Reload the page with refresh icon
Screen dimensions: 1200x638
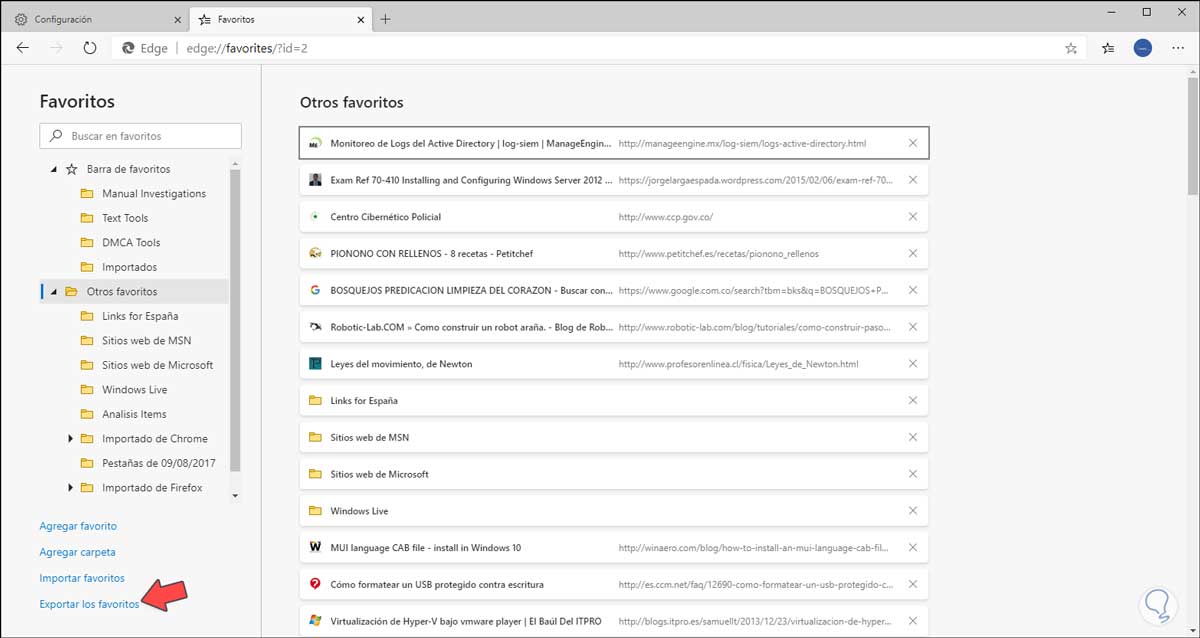click(90, 47)
